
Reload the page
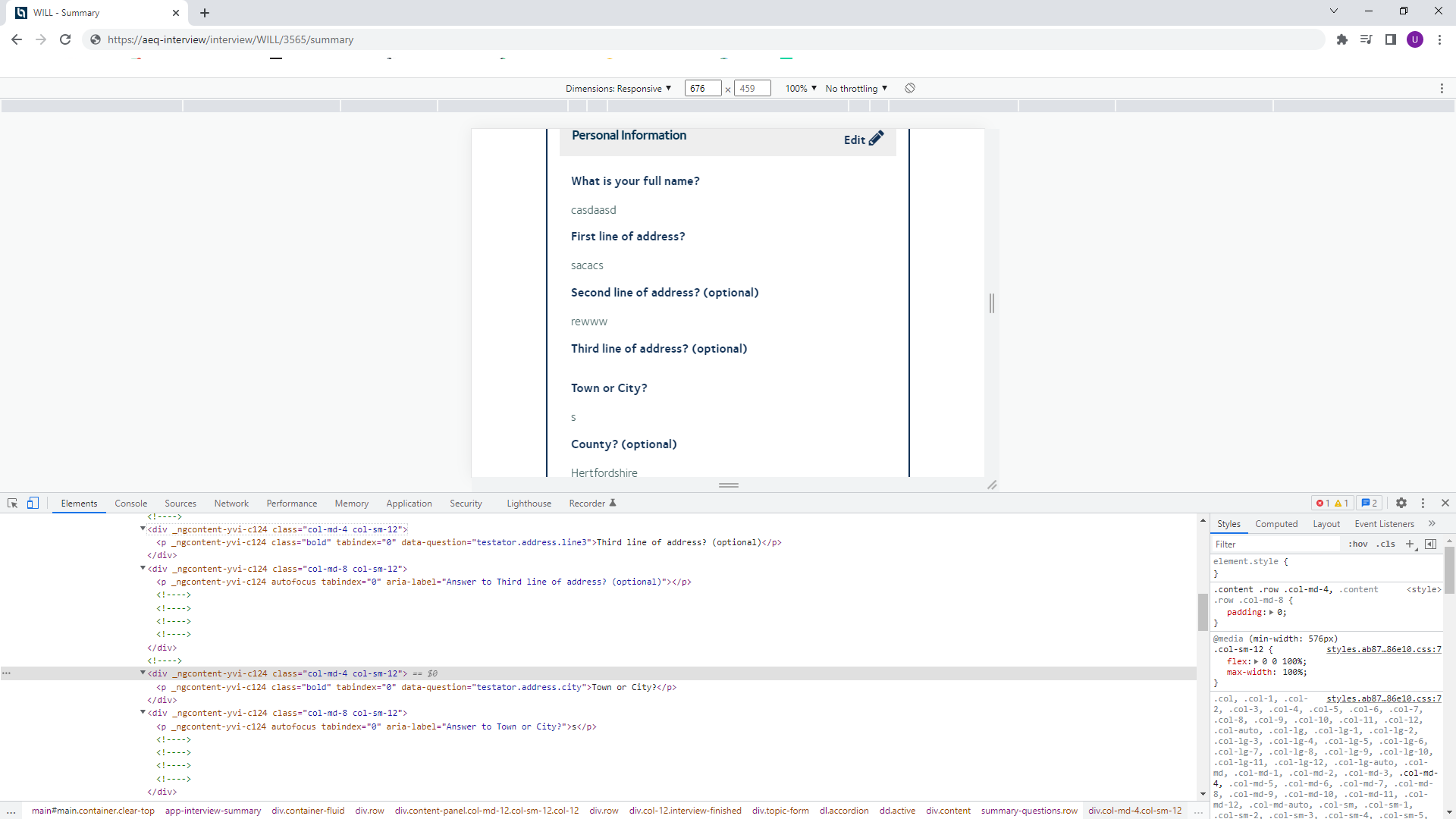[65, 39]
